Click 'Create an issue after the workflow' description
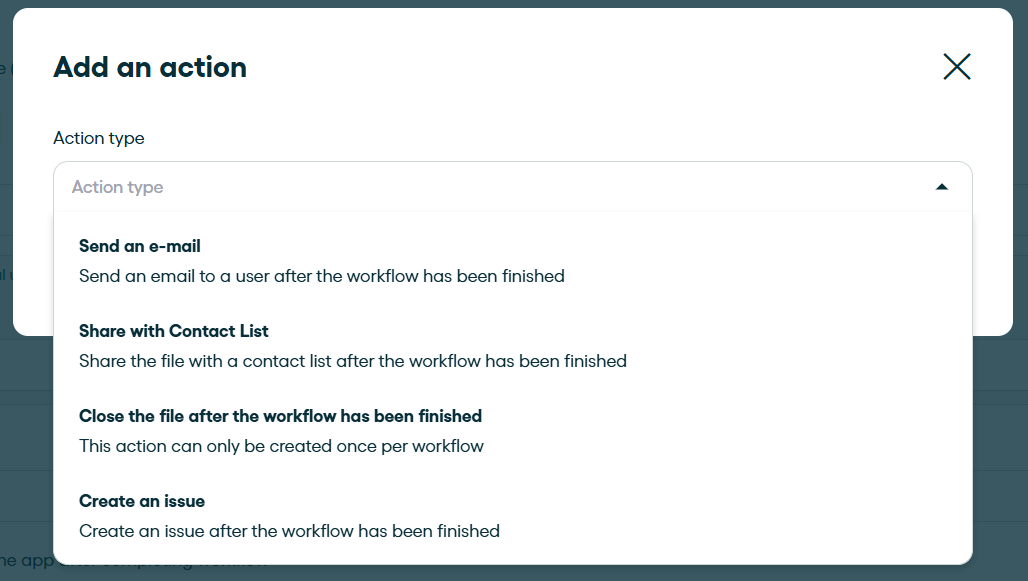The image size is (1028, 581). coord(289,531)
